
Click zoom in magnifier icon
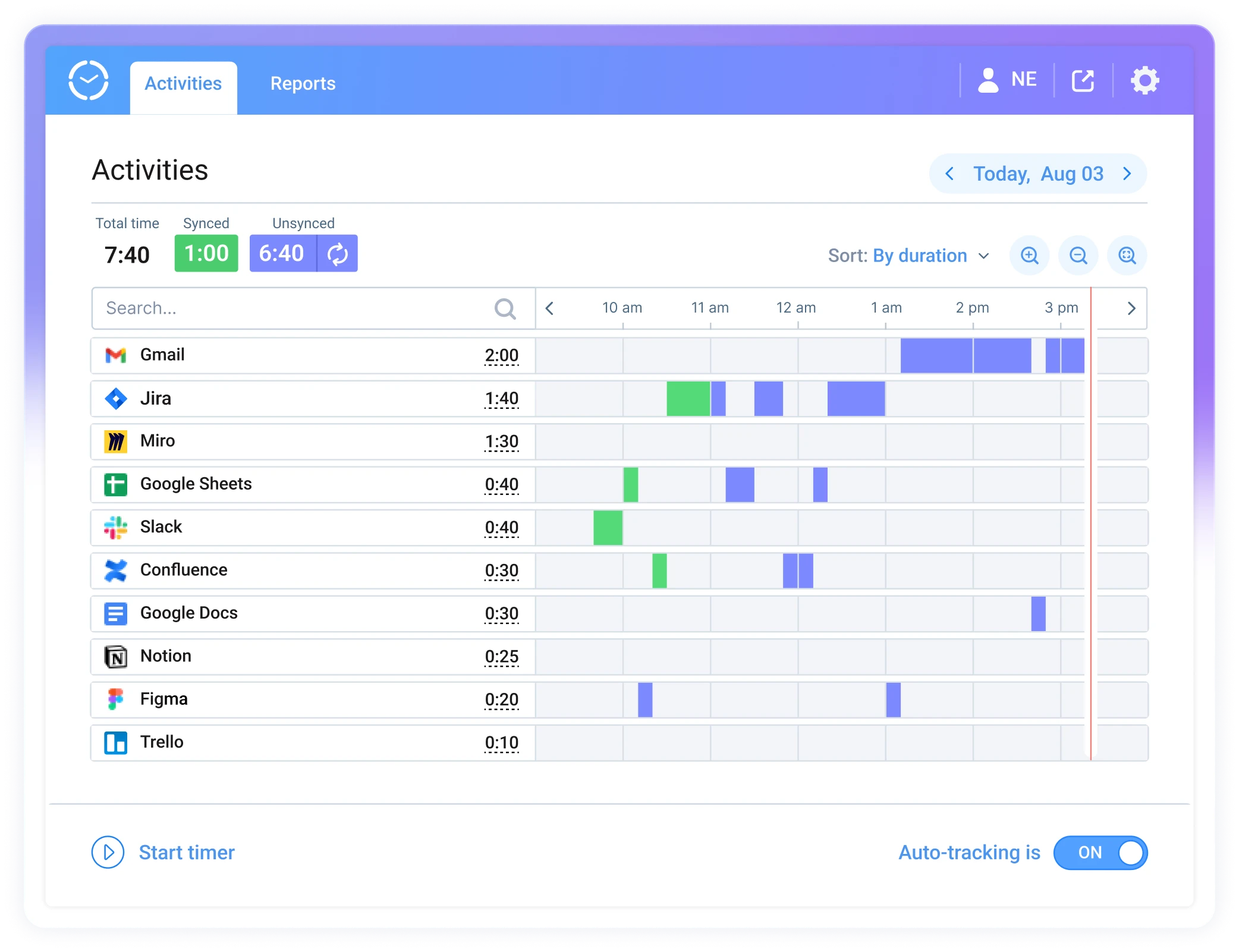click(1029, 255)
